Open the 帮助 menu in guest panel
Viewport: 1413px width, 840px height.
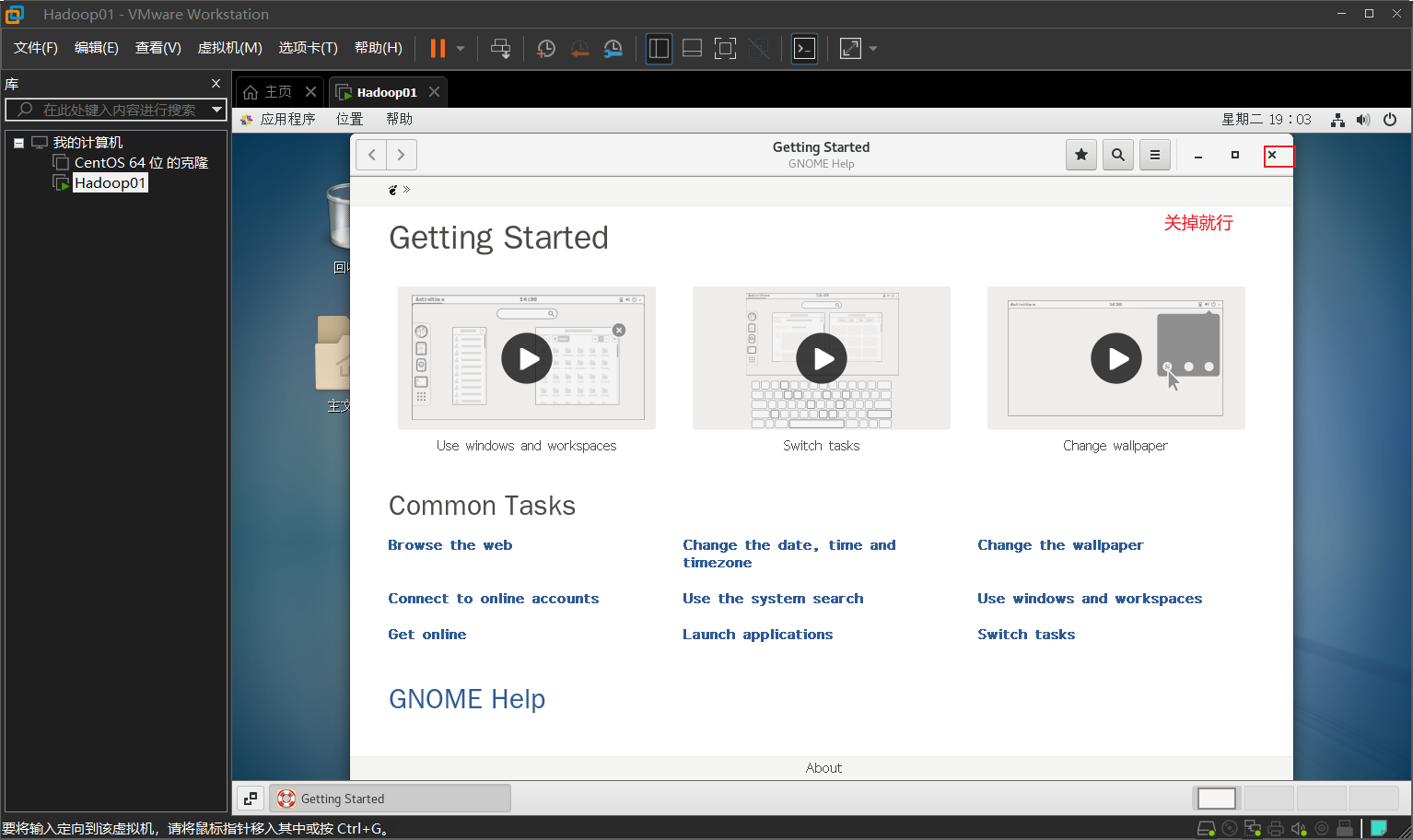[x=400, y=120]
